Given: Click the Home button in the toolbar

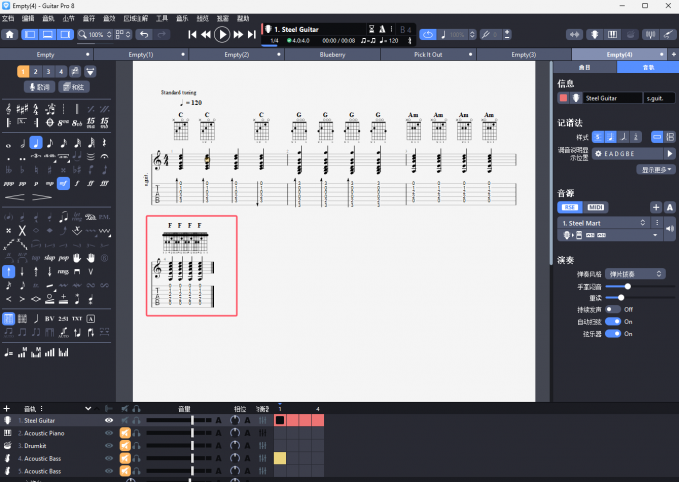Looking at the screenshot, I should pos(10,34).
